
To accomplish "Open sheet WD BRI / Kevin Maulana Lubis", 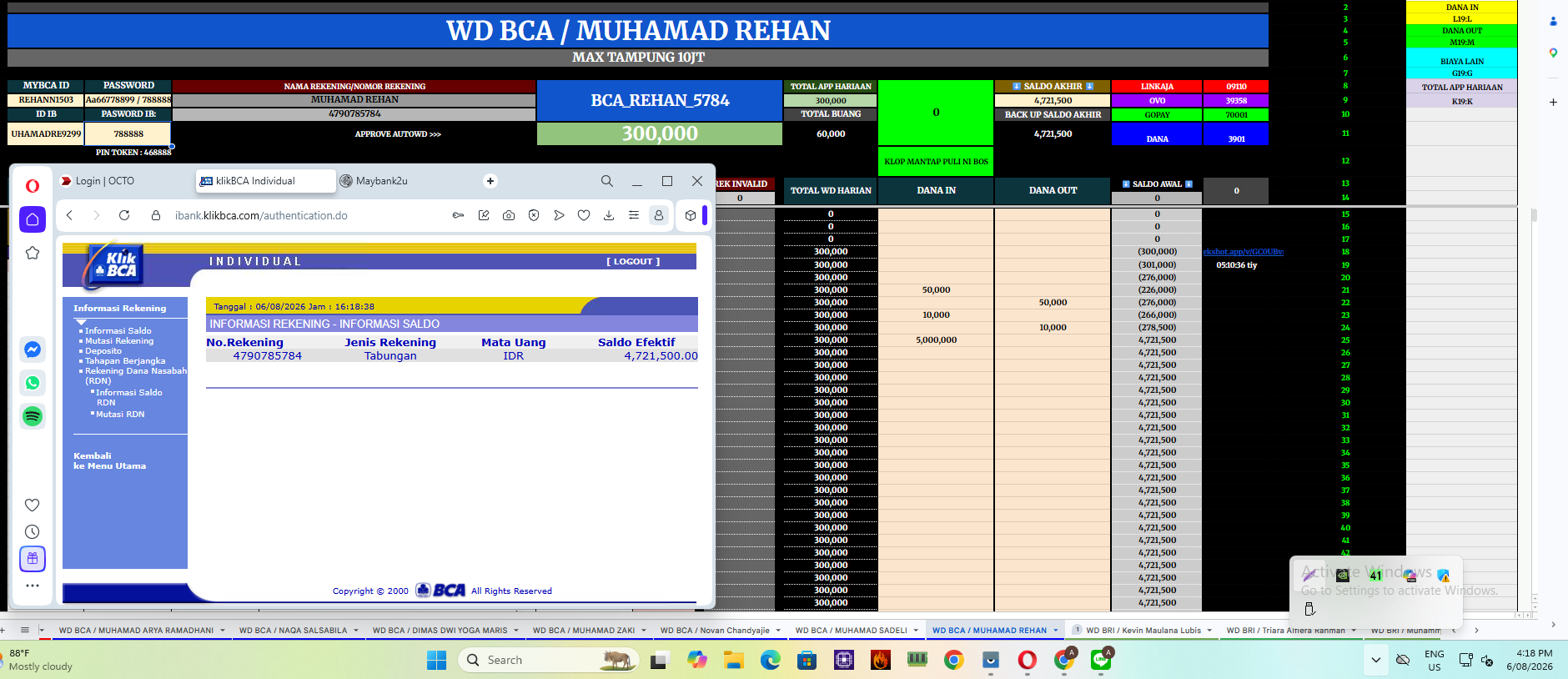I will click(1143, 631).
